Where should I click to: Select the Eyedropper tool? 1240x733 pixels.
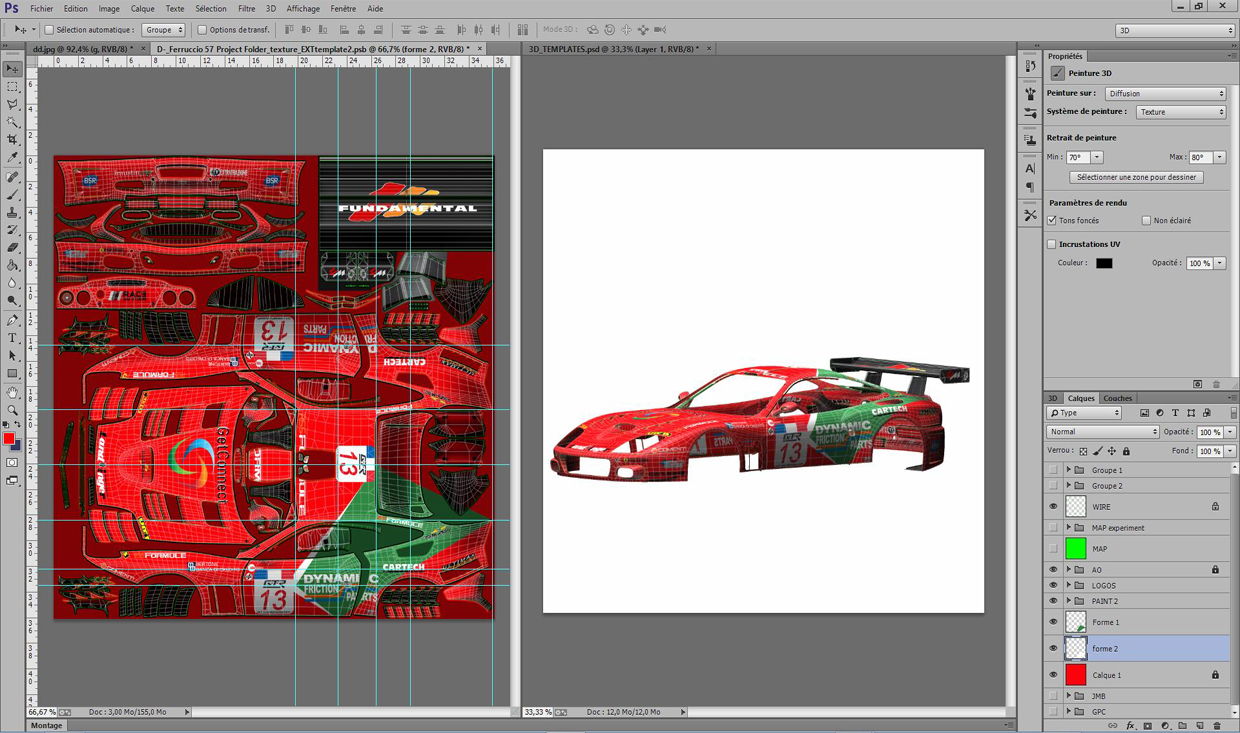pyautogui.click(x=12, y=158)
